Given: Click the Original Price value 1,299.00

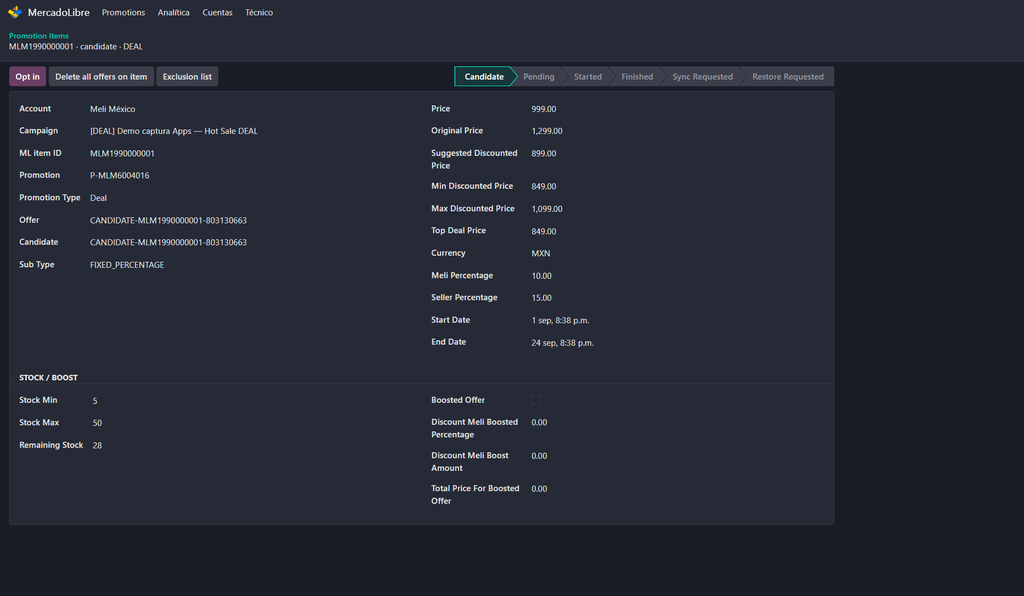Looking at the screenshot, I should point(547,131).
